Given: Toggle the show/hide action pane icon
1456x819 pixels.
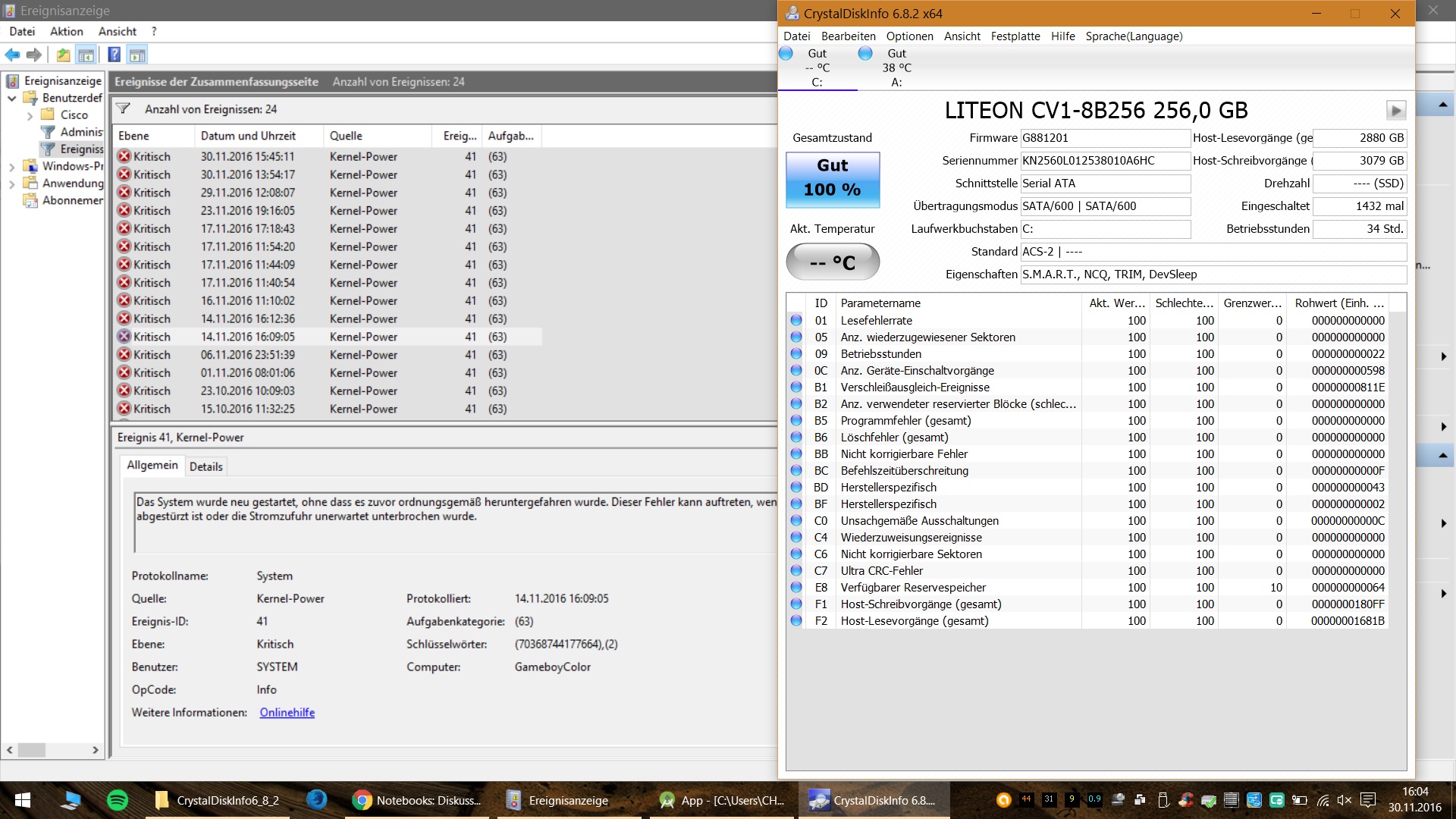Looking at the screenshot, I should 137,55.
